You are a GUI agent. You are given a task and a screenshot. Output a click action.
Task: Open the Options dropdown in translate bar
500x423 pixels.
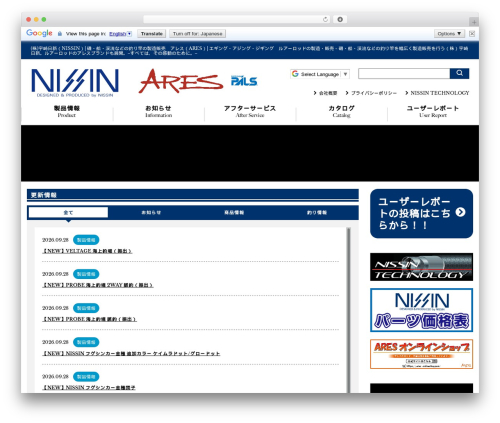click(449, 34)
